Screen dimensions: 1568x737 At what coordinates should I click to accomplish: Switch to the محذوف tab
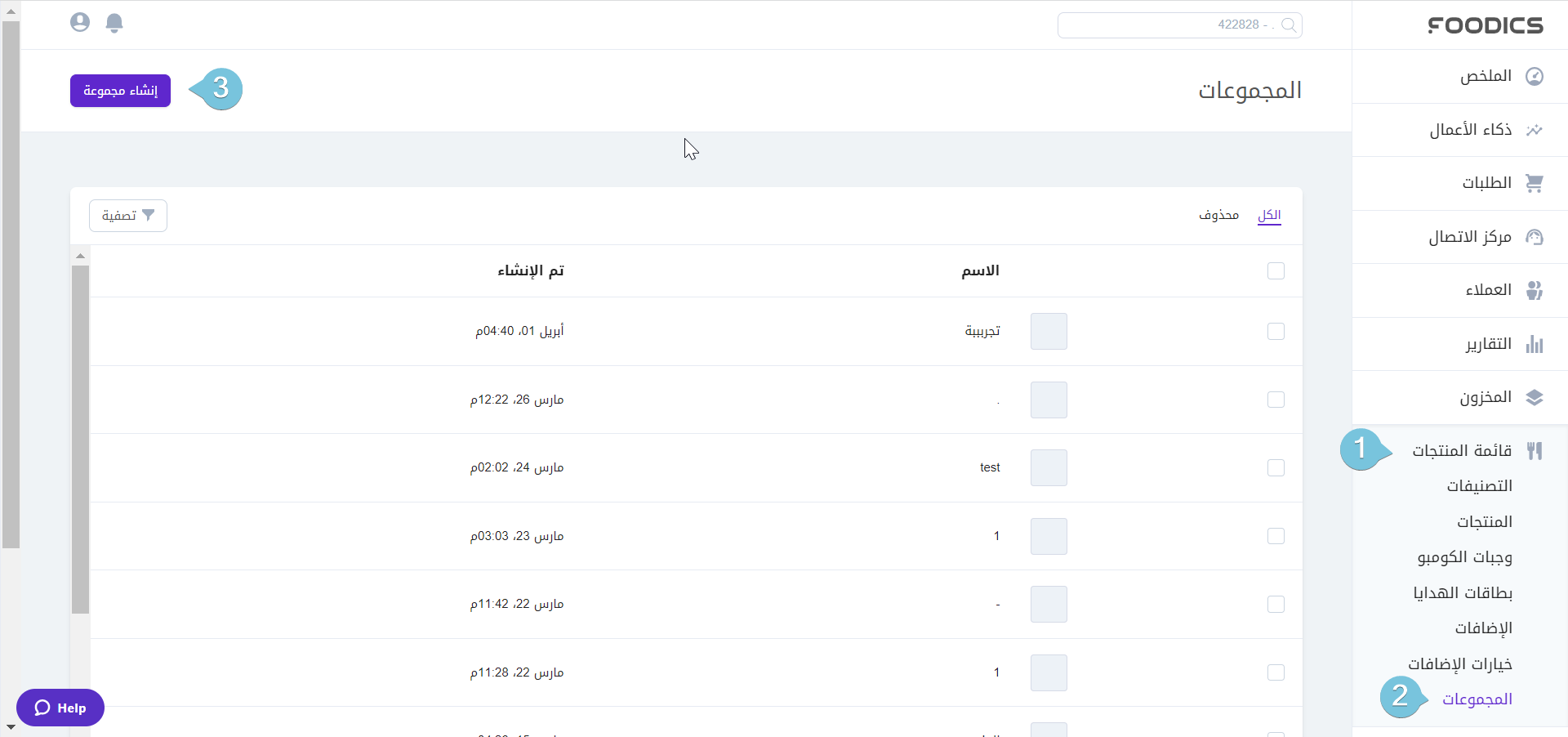[1218, 215]
